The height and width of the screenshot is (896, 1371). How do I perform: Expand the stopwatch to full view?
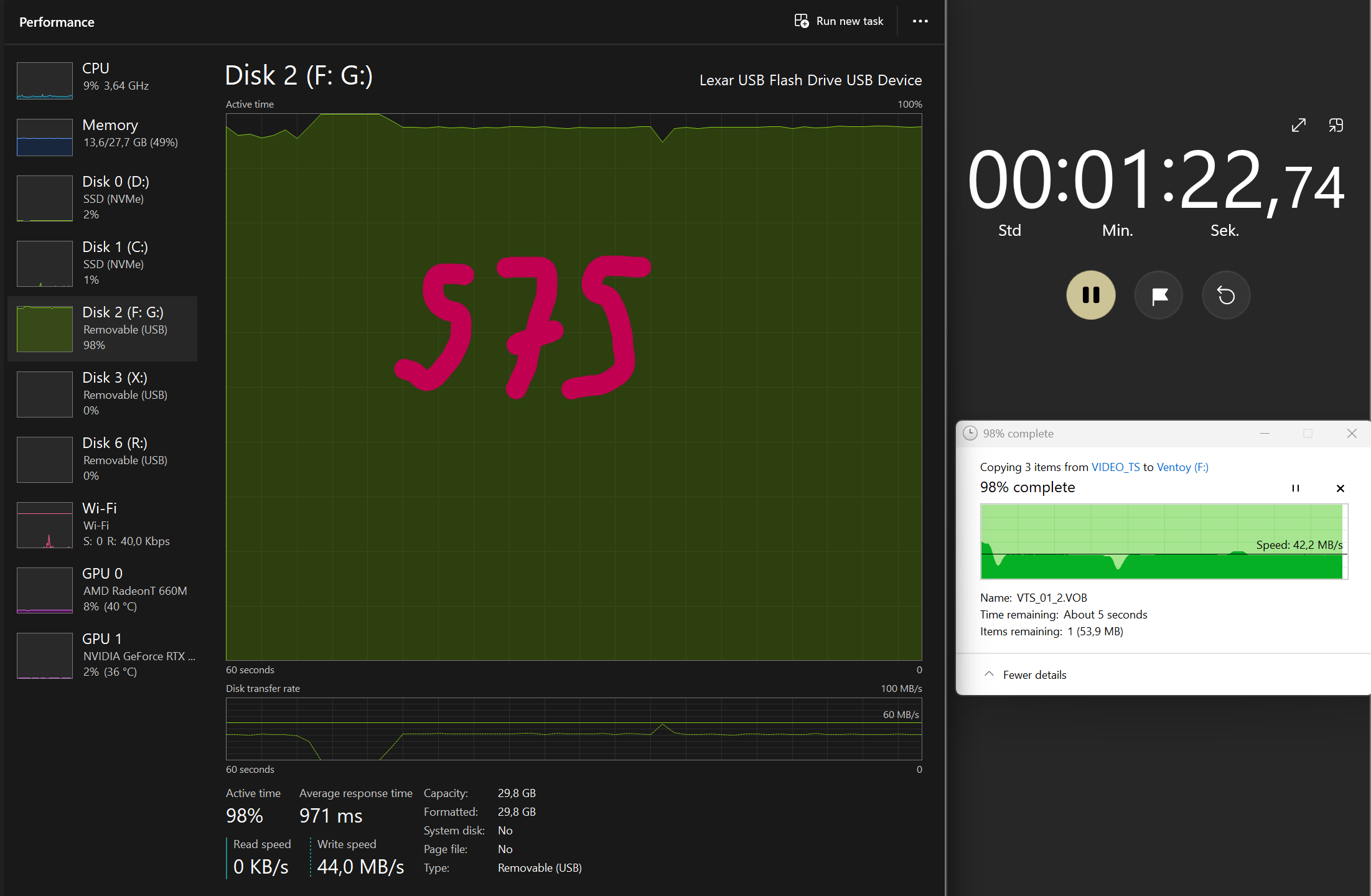click(x=1299, y=125)
